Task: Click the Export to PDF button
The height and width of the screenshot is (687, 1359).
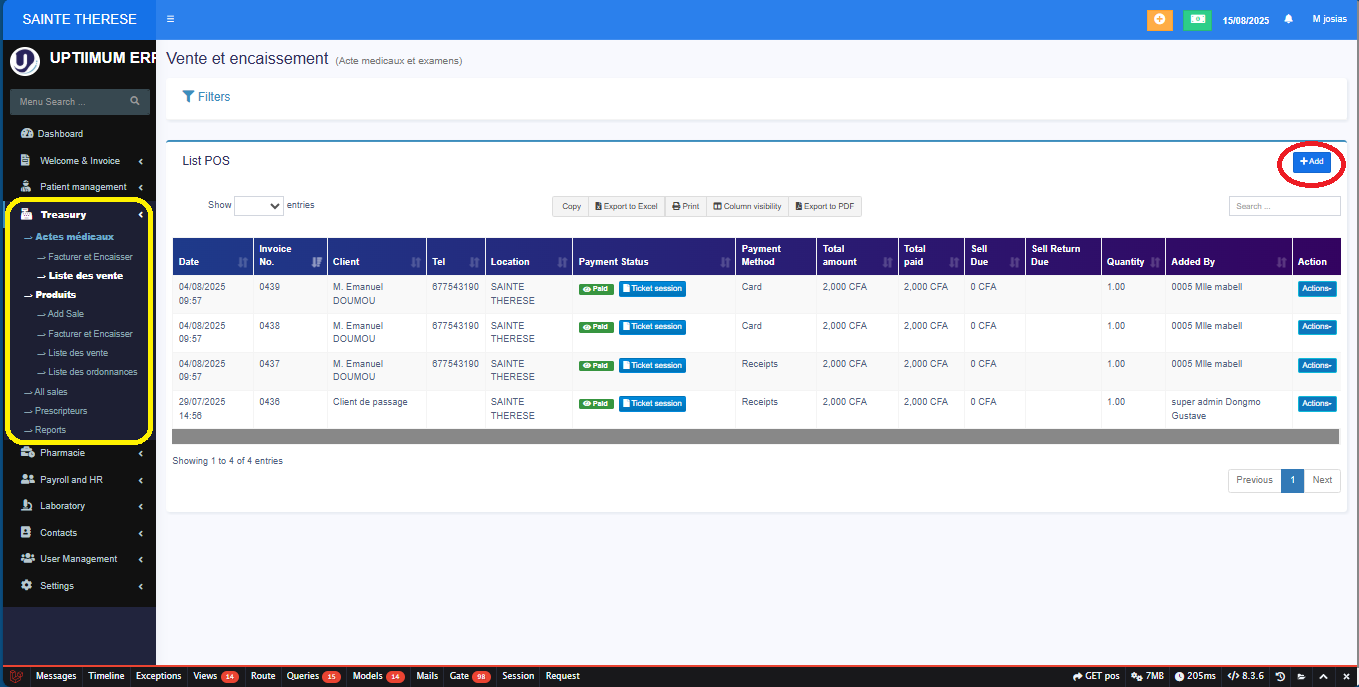Action: coord(825,206)
